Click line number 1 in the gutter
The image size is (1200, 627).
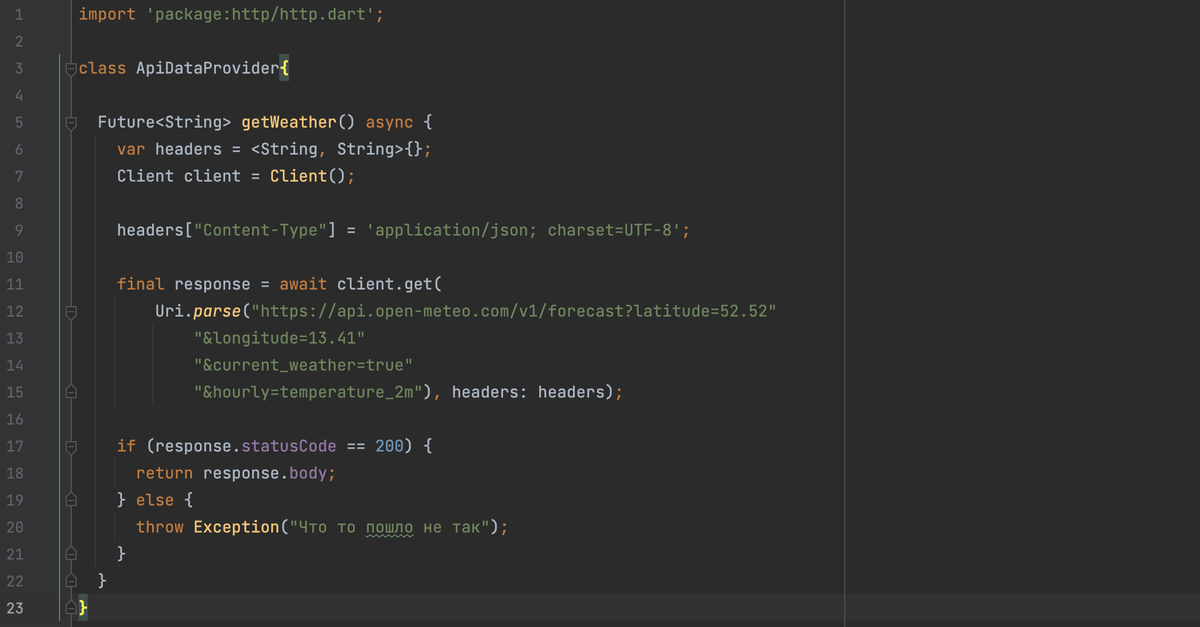[20, 15]
